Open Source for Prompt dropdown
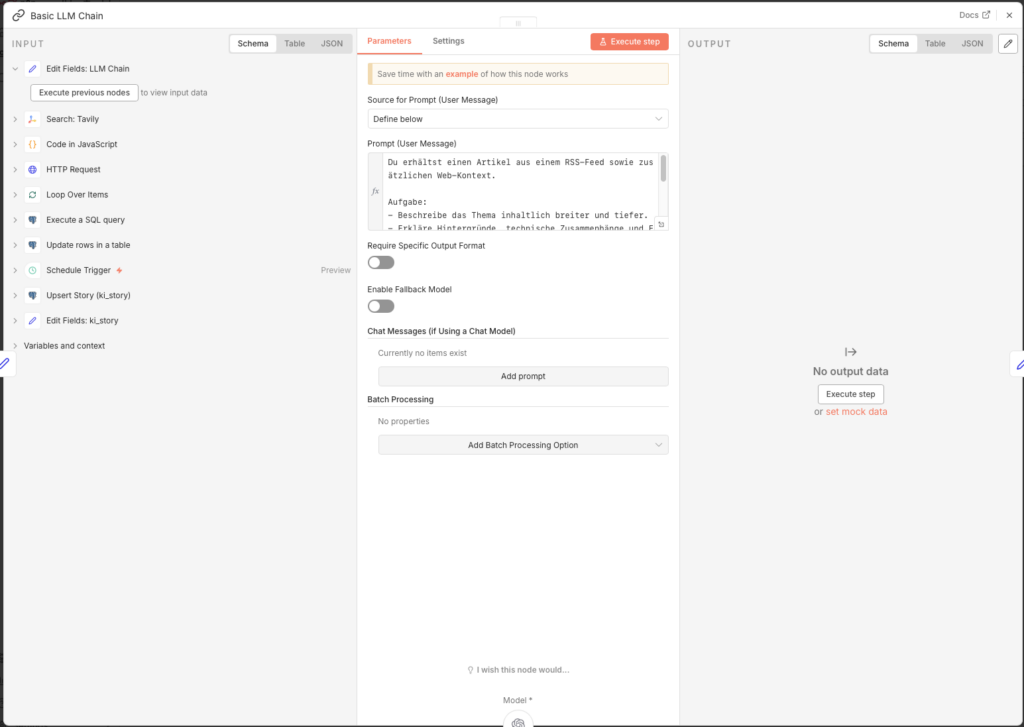Image resolution: width=1024 pixels, height=727 pixels. click(x=518, y=119)
